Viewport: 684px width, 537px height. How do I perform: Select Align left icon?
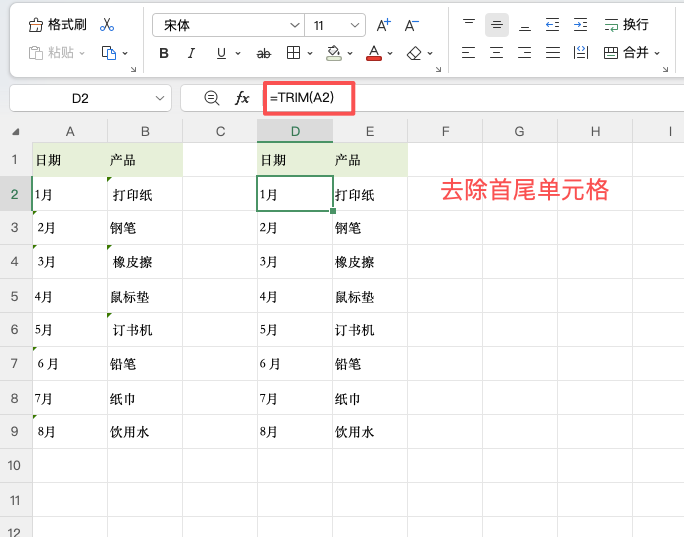pos(469,53)
